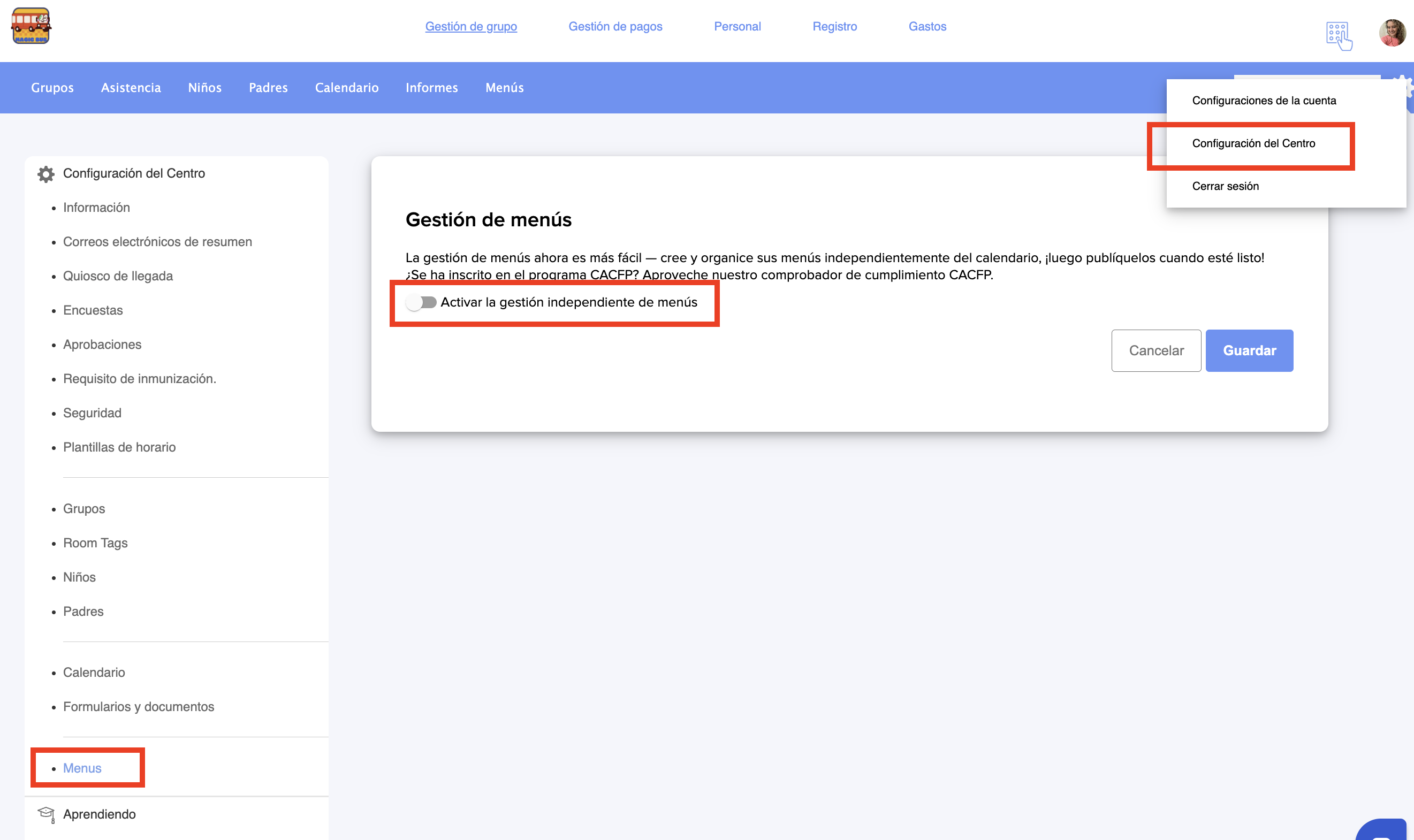This screenshot has width=1414, height=840.
Task: Select Configuración del Centro in dropdown menu
Action: (1253, 143)
